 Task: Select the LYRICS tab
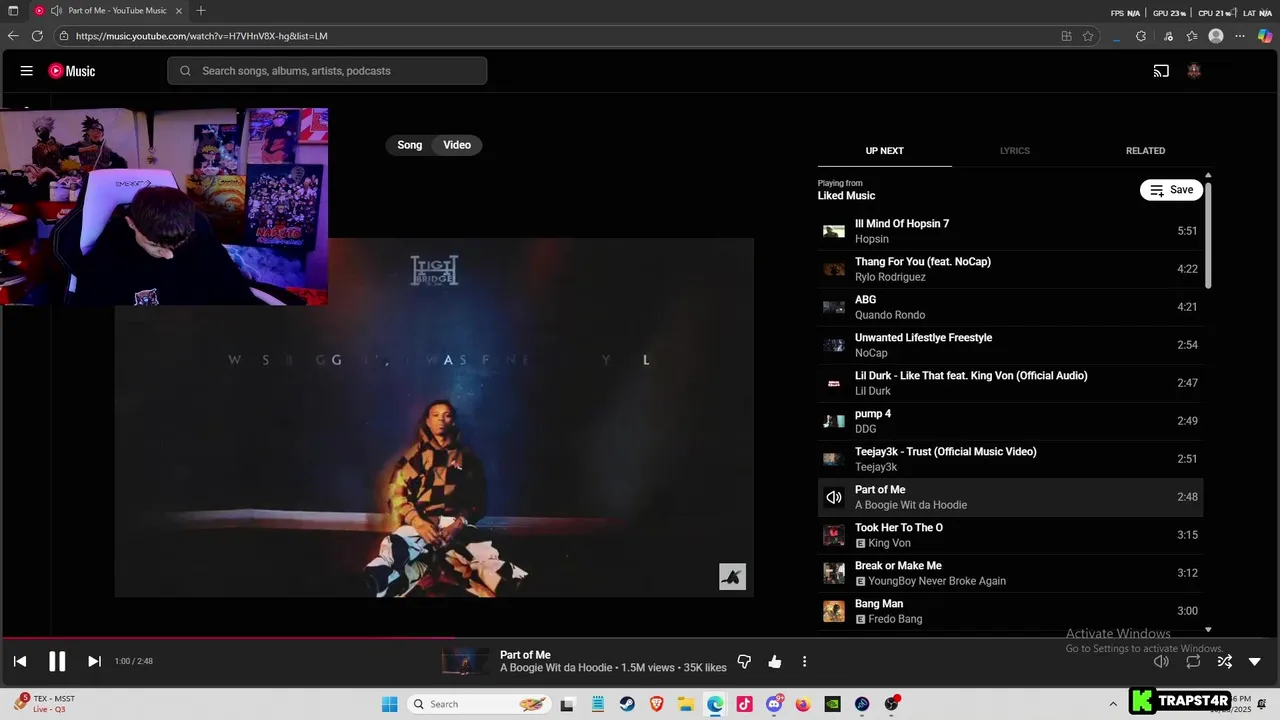1015,151
